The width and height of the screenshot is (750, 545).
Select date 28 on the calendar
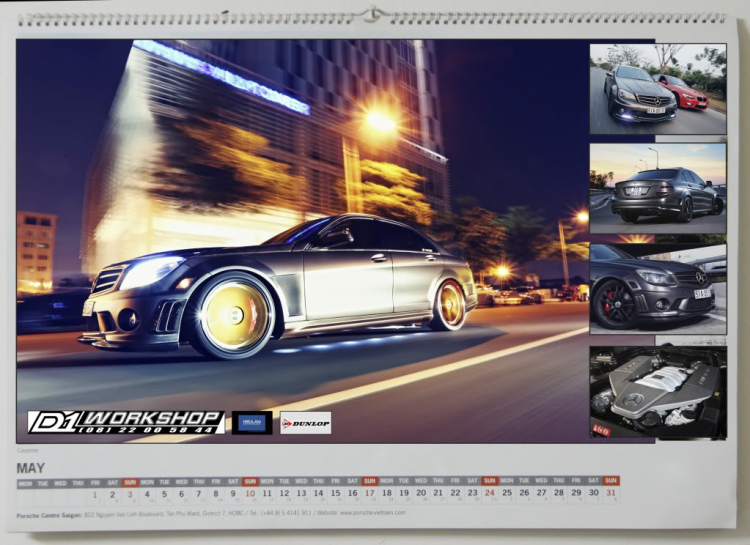point(559,492)
